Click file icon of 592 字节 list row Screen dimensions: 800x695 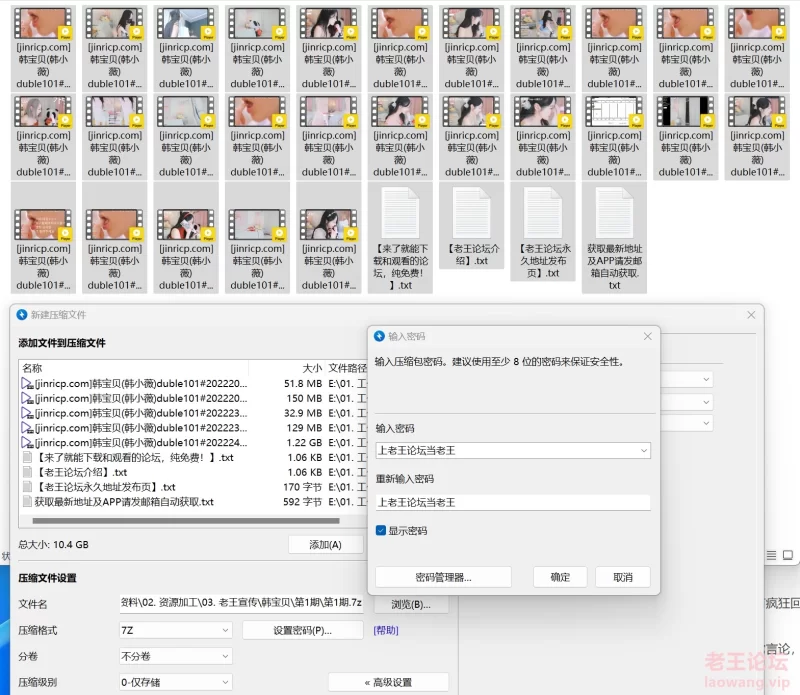coord(28,502)
